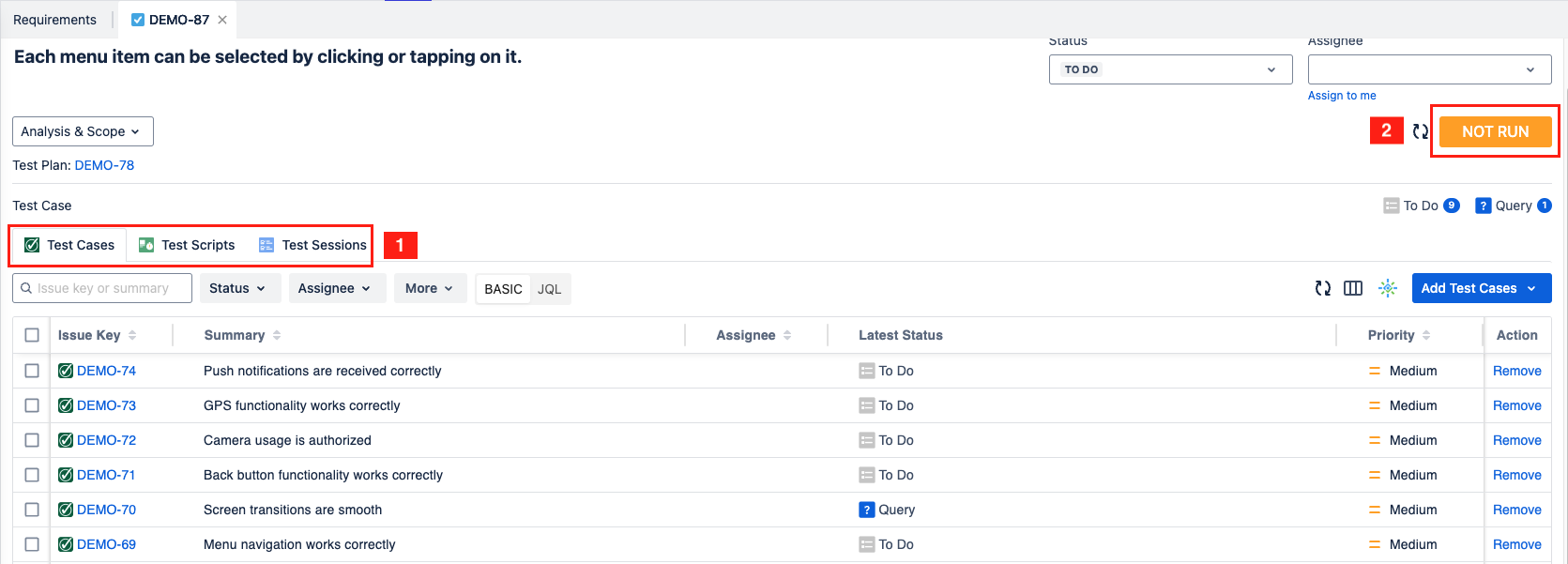Viewport: 1568px width, 564px height.
Task: Expand the Assignee filter dropdown
Action: click(x=334, y=288)
